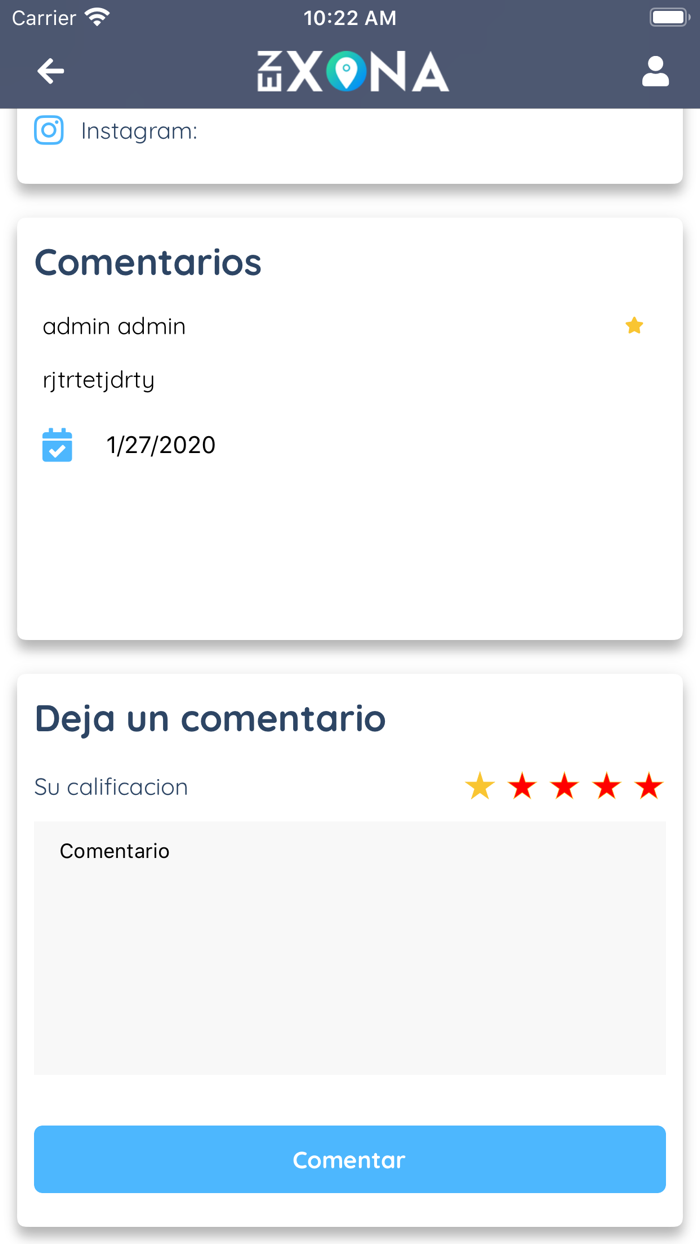Tap the 1/27/2020 comment date
The image size is (700, 1244).
(x=161, y=445)
